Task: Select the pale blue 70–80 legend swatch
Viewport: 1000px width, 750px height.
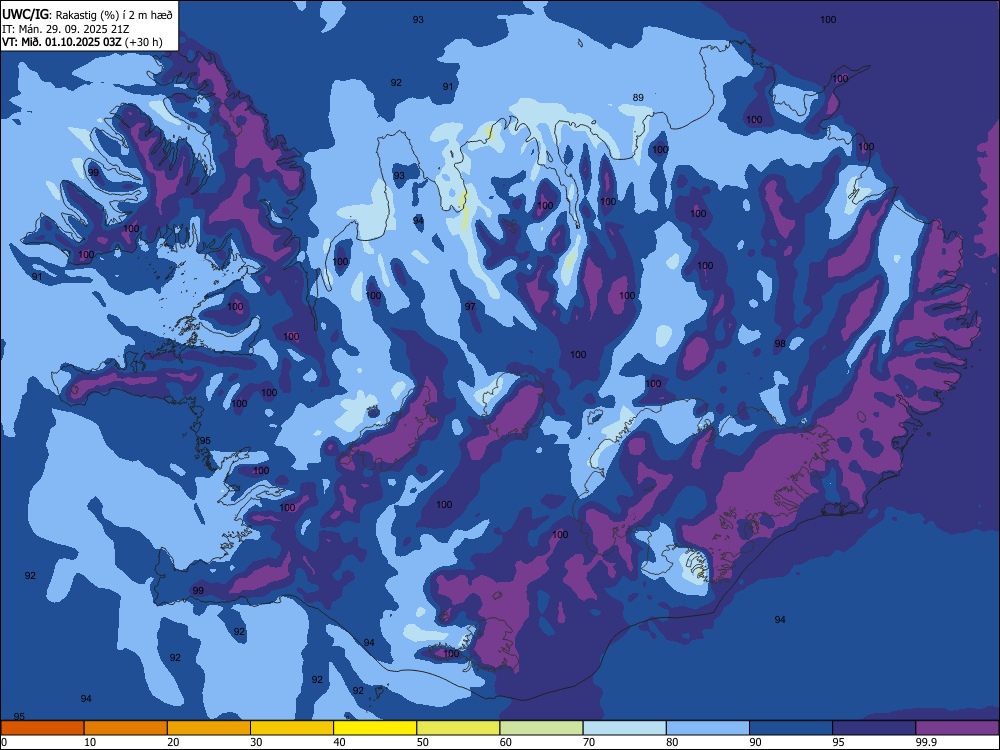Action: pyautogui.click(x=625, y=728)
